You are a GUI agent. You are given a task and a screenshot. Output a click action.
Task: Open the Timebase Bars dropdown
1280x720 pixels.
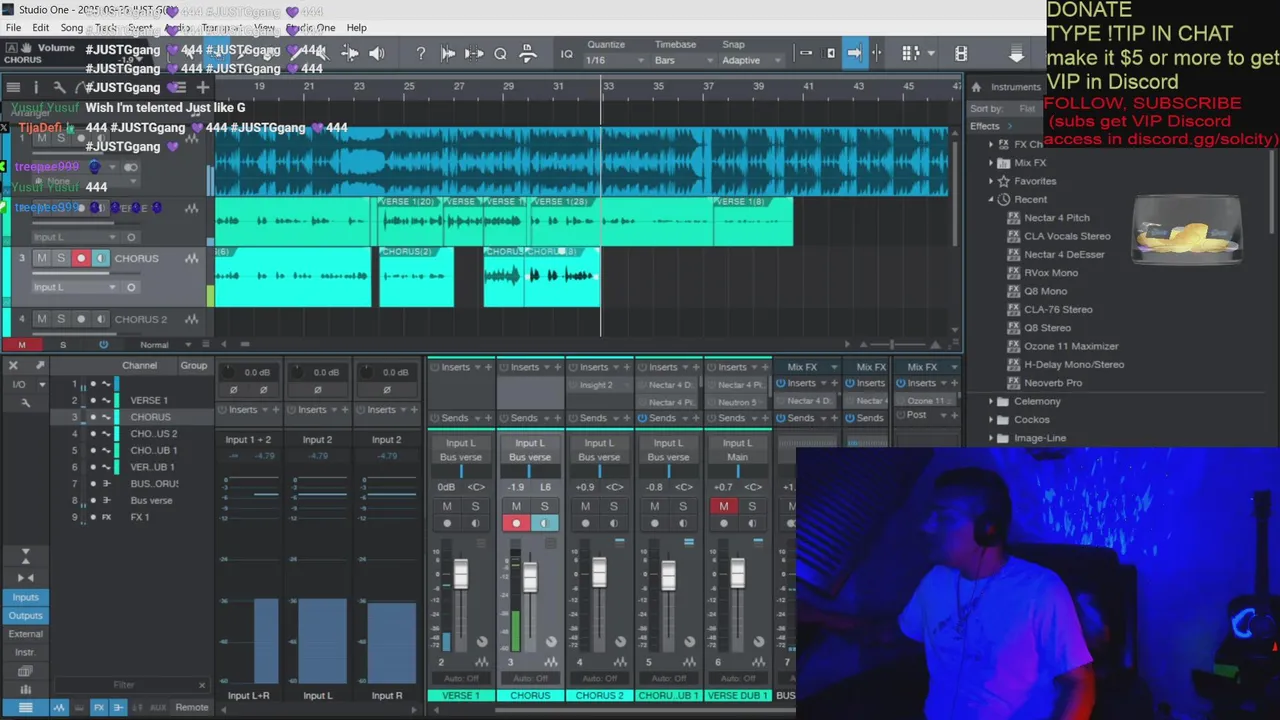[x=683, y=60]
